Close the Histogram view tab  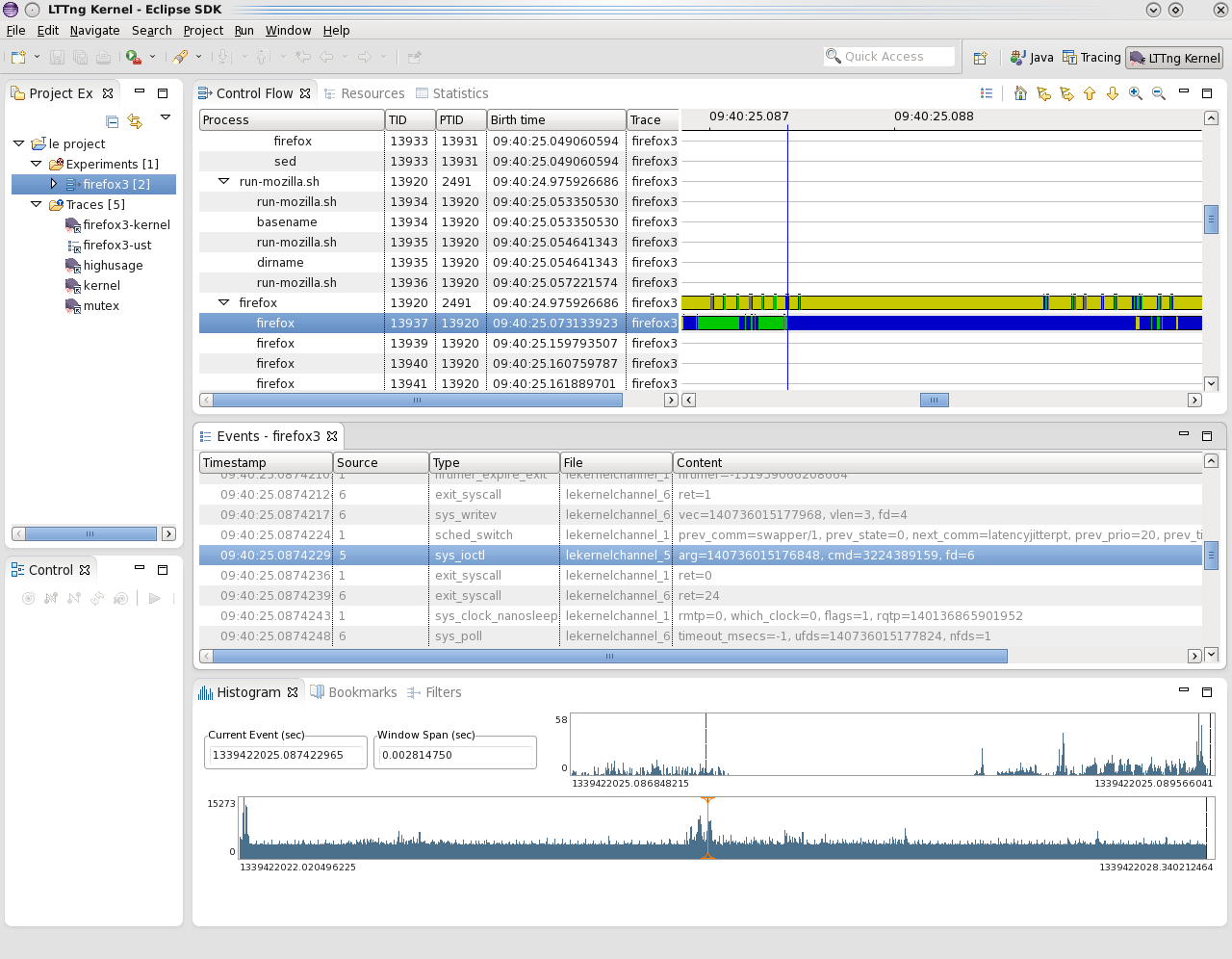pos(293,692)
